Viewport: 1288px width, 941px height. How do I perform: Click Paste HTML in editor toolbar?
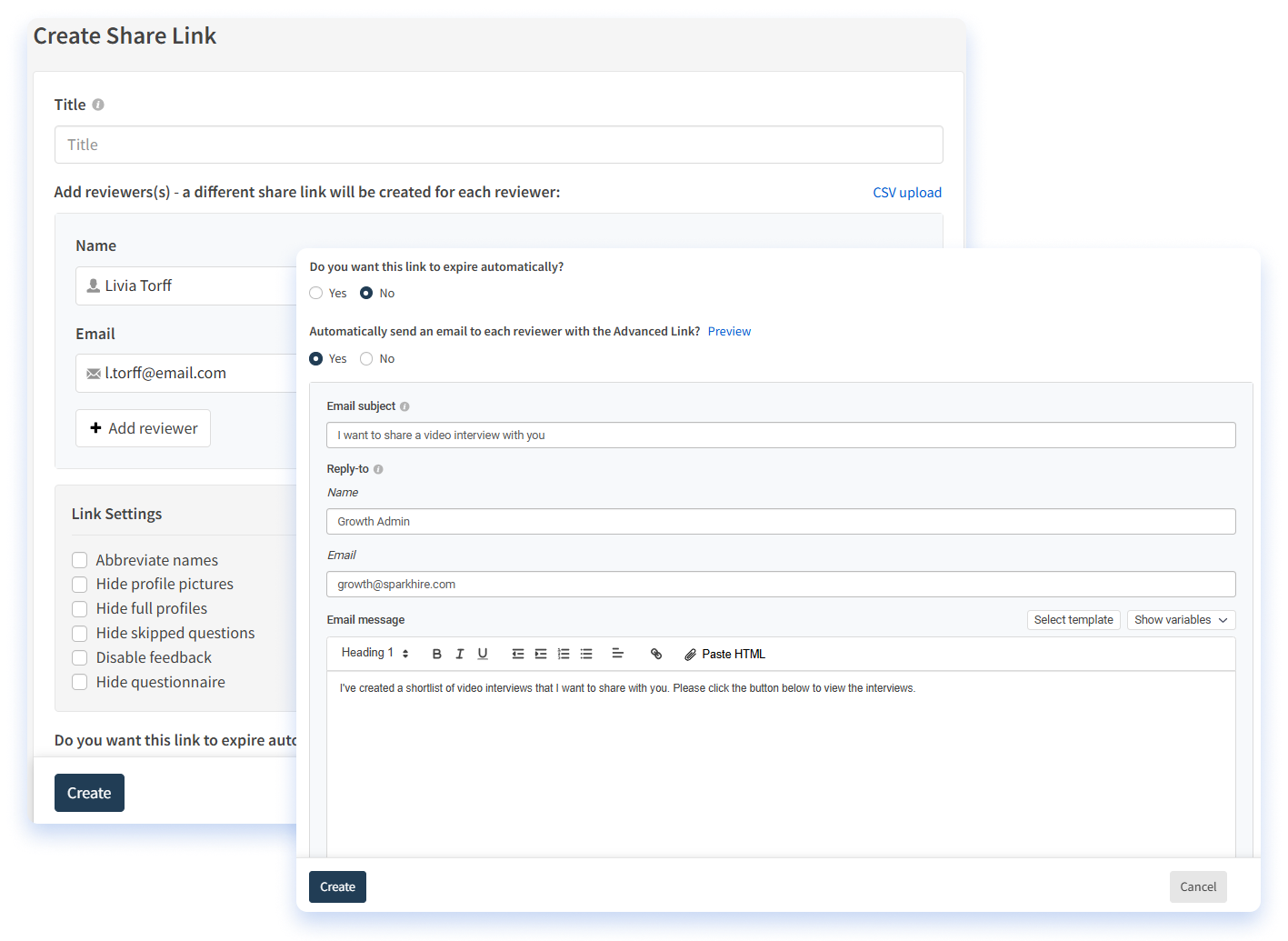724,654
